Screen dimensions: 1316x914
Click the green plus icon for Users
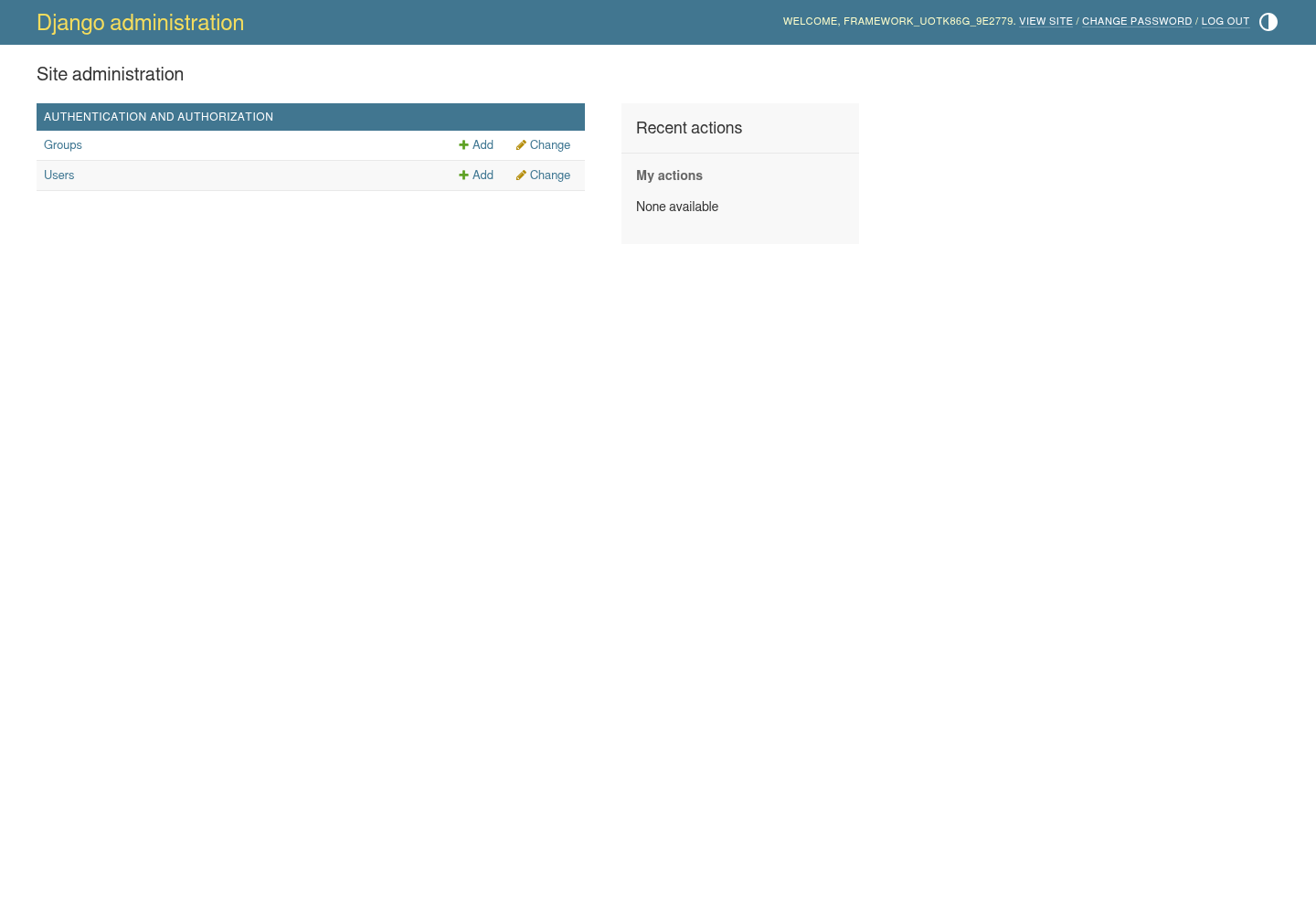463,175
